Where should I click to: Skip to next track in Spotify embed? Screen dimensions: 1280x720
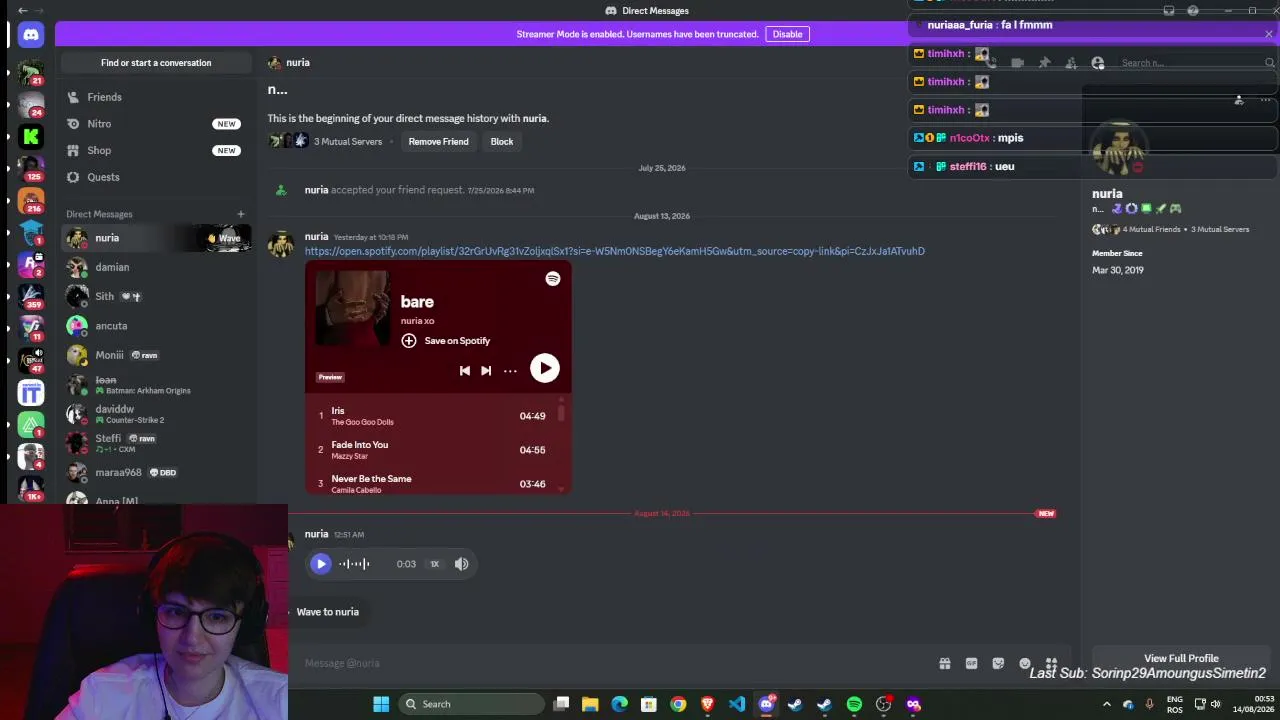[x=486, y=371]
